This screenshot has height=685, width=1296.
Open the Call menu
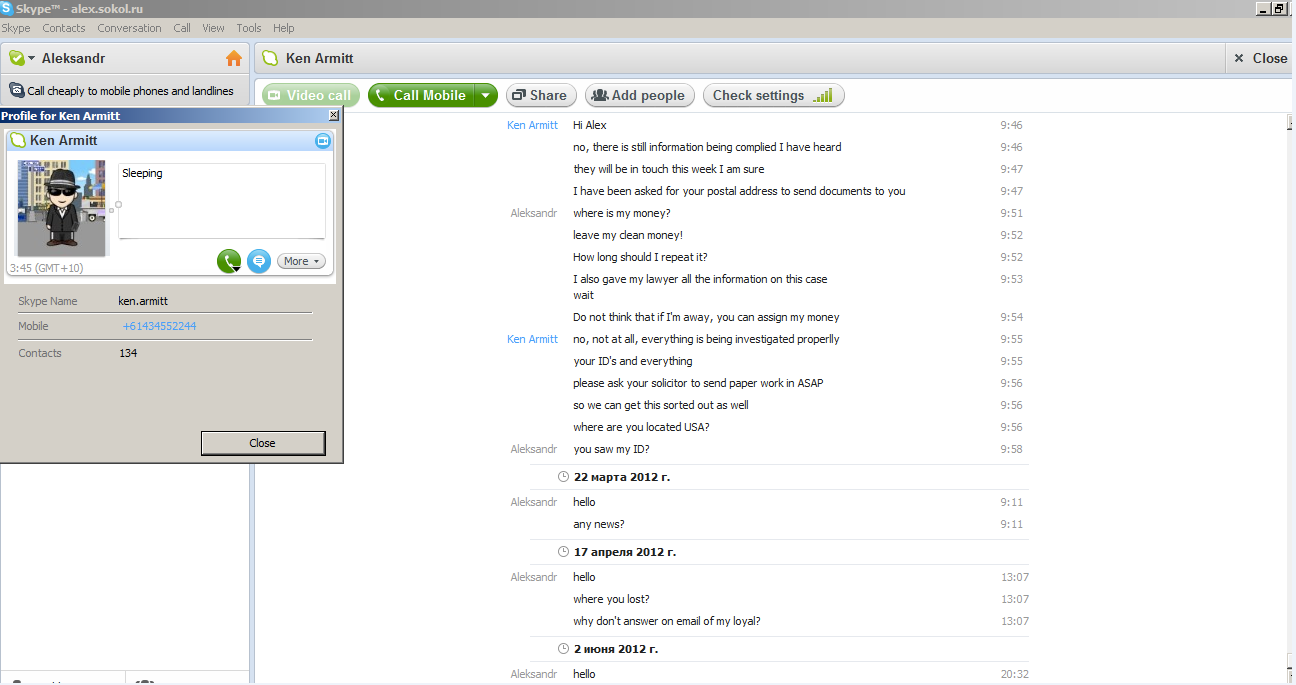click(182, 28)
